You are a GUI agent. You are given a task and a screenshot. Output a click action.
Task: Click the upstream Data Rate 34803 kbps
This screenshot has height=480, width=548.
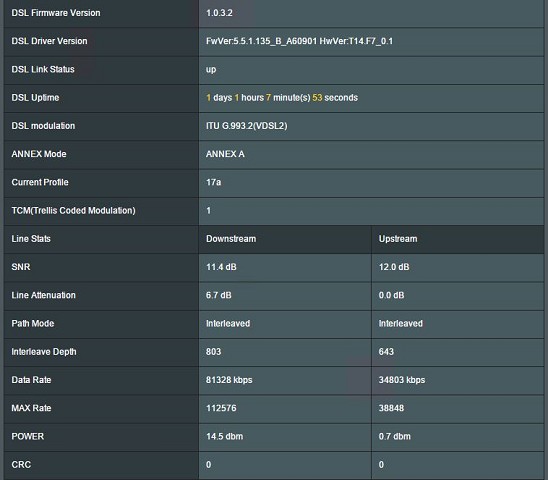coord(402,380)
